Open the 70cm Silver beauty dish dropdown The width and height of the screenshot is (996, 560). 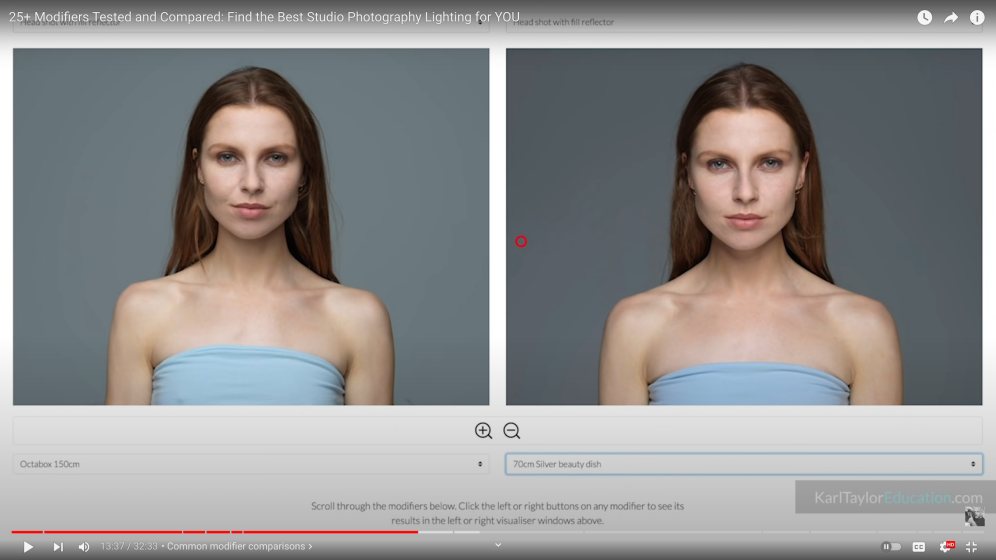click(743, 464)
